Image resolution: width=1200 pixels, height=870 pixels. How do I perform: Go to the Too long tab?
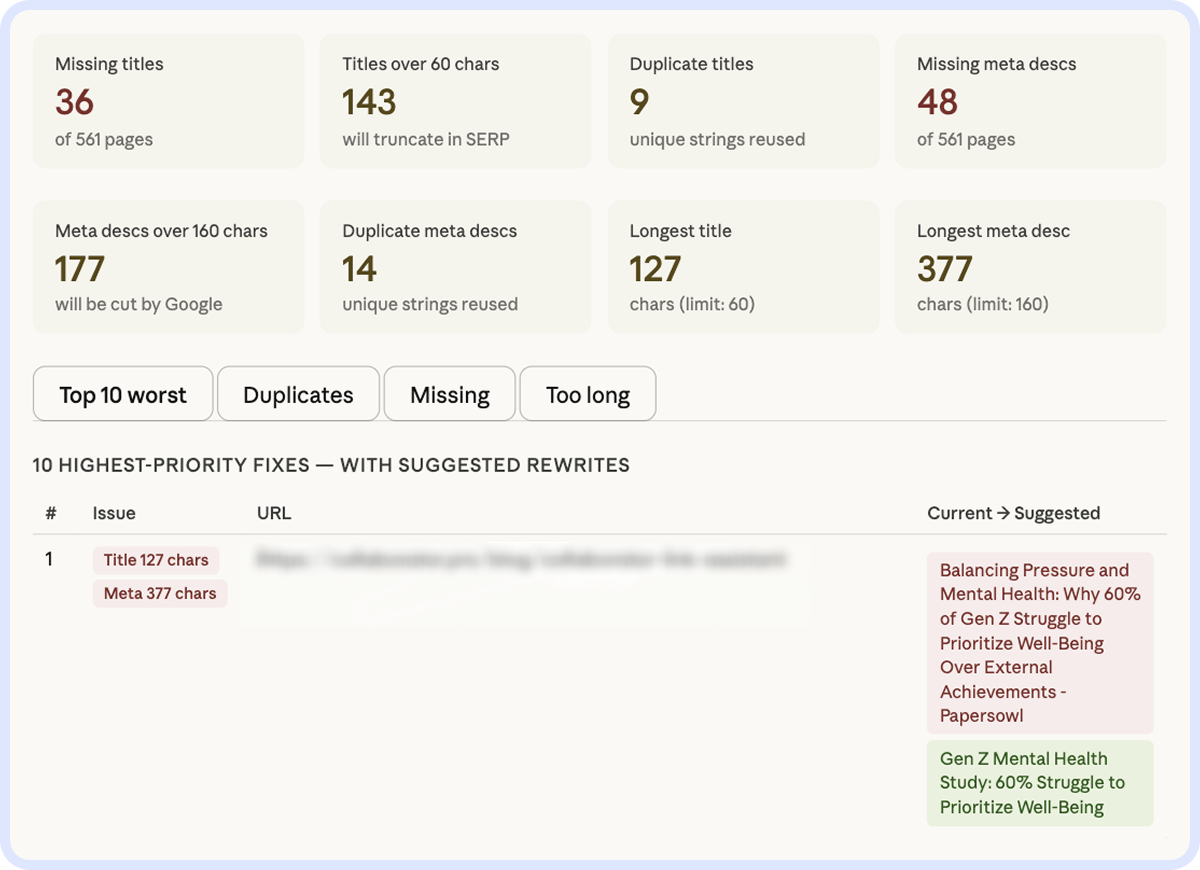tap(587, 394)
